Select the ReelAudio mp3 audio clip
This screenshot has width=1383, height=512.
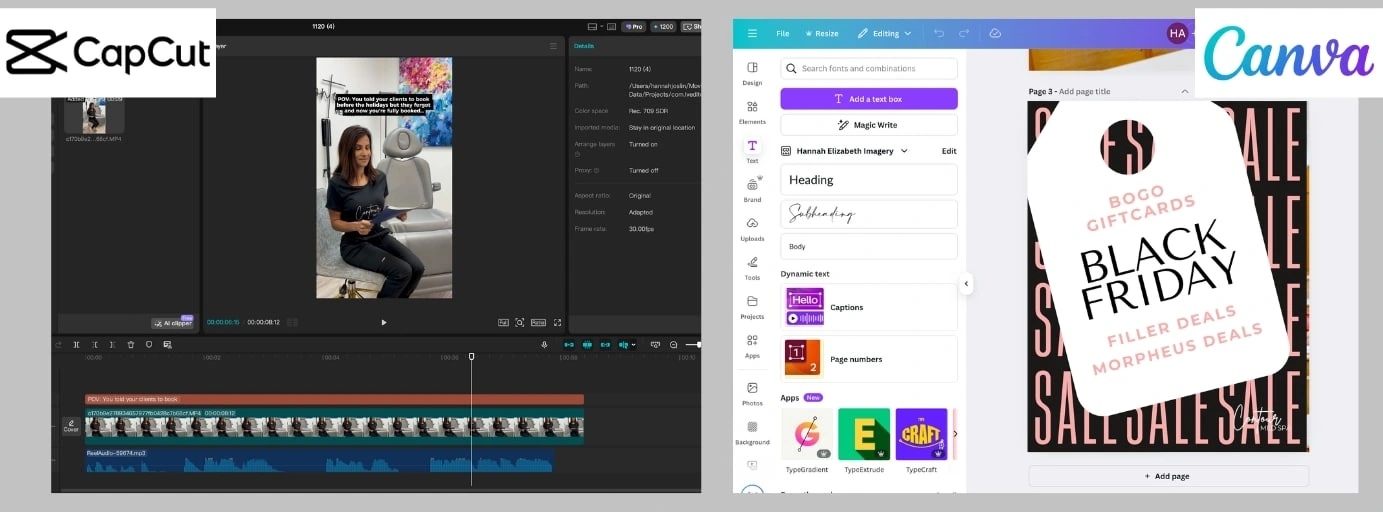coord(319,460)
